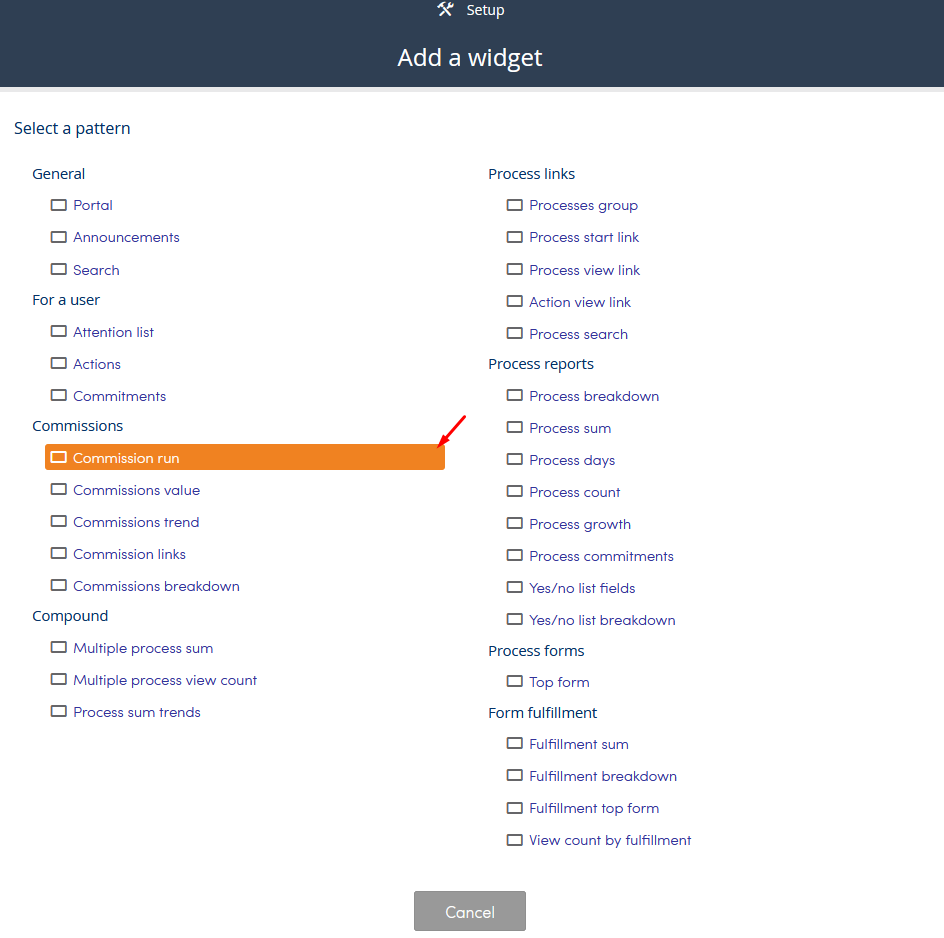Select the Search widget pattern
The height and width of the screenshot is (938, 944).
coord(96,270)
